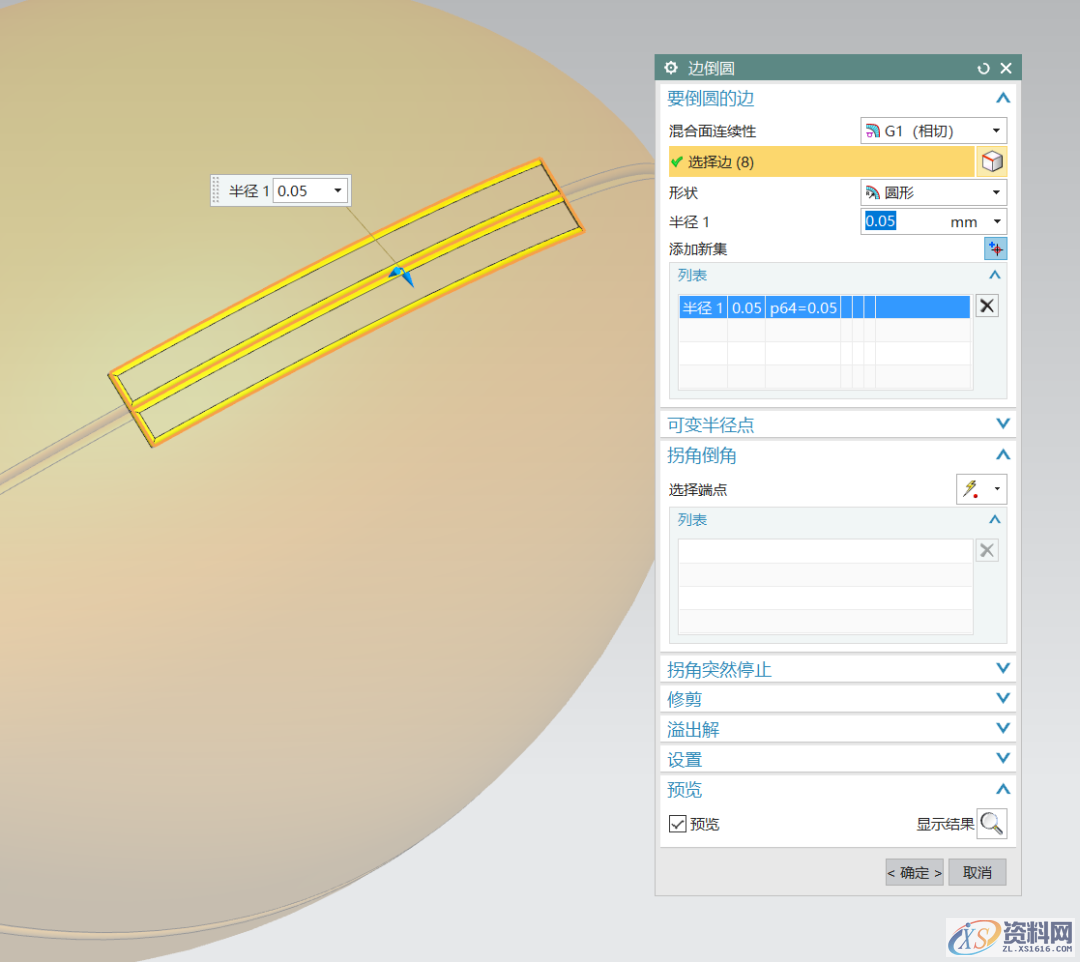Click the reset dialog icon

tap(984, 68)
